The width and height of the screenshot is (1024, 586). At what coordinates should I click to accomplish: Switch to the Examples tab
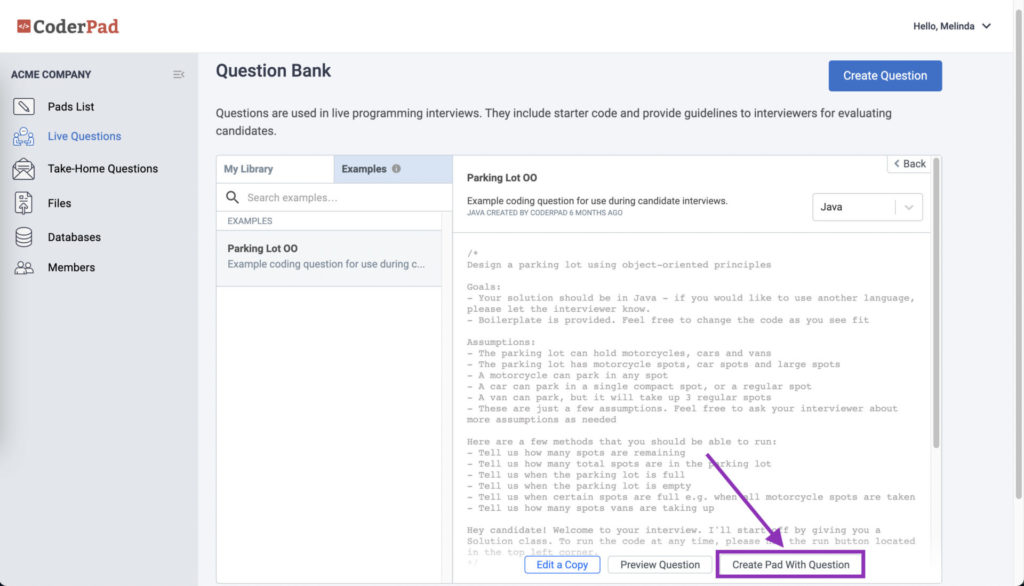[393, 169]
